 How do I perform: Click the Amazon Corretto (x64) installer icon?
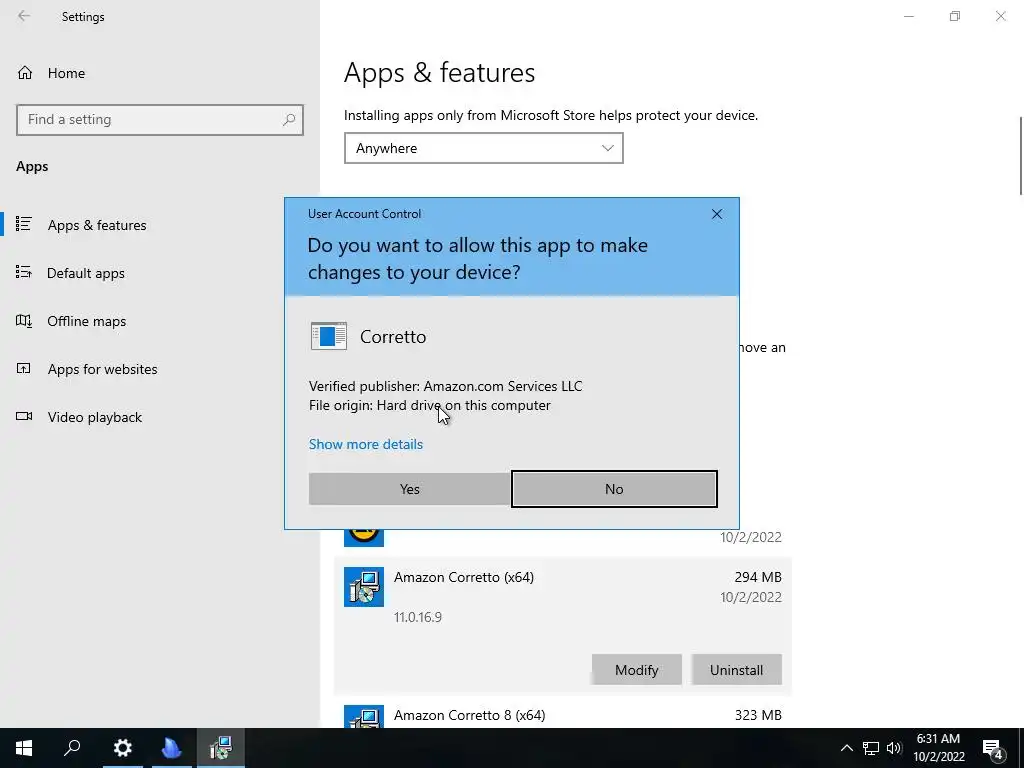[364, 586]
